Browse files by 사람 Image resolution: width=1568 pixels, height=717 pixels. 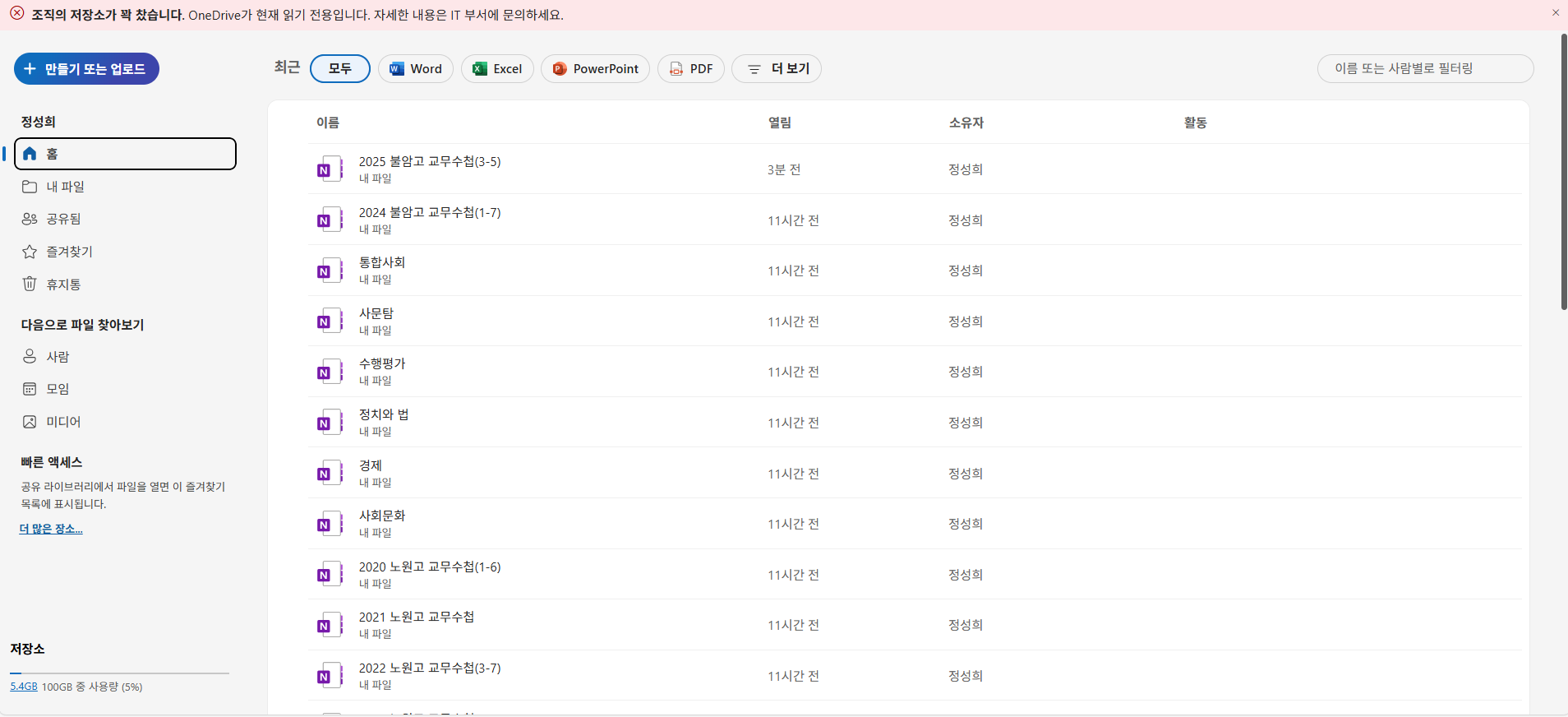(125, 357)
